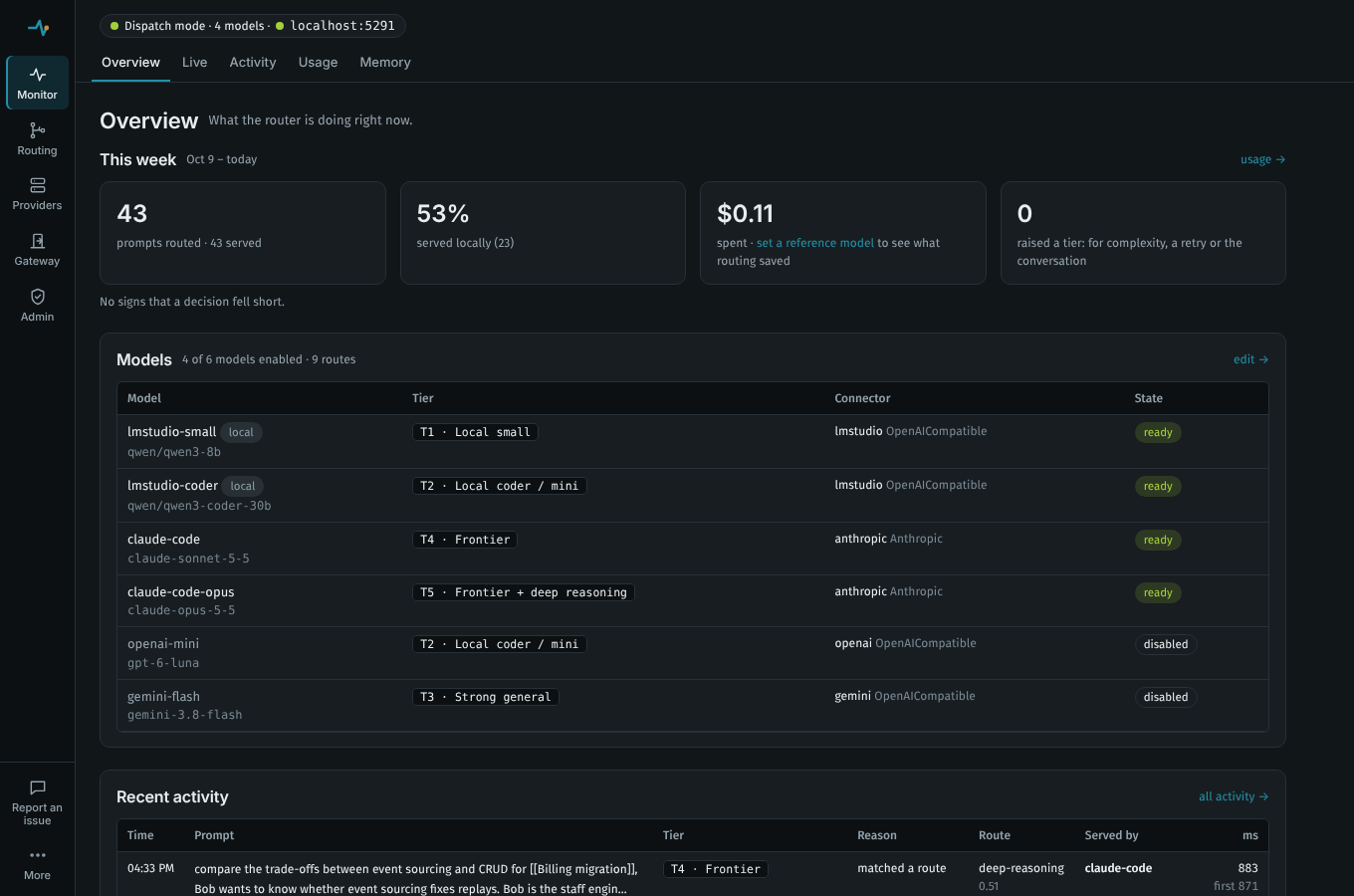1354x896 pixels.
Task: Click ready state badge for lmstudio-small
Action: (1158, 432)
